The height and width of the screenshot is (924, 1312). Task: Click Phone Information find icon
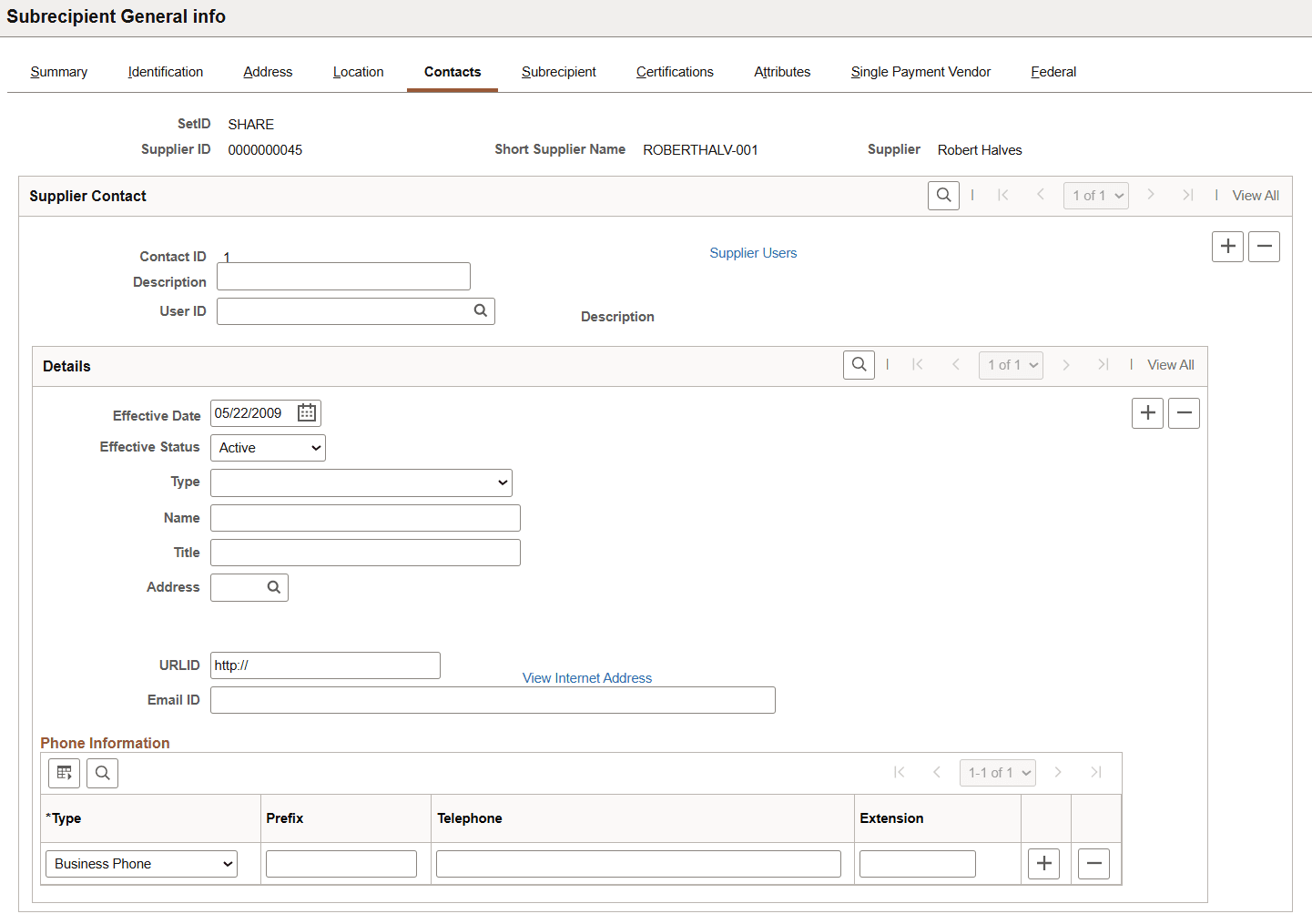click(x=102, y=773)
